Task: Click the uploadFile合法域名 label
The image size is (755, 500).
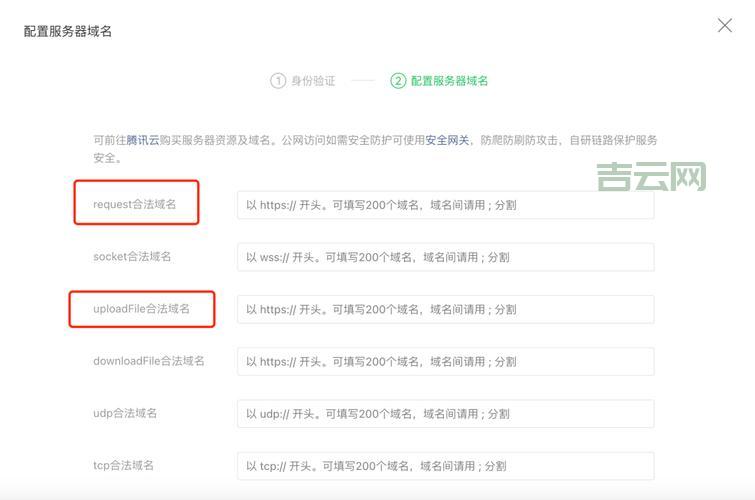Action: pos(141,309)
